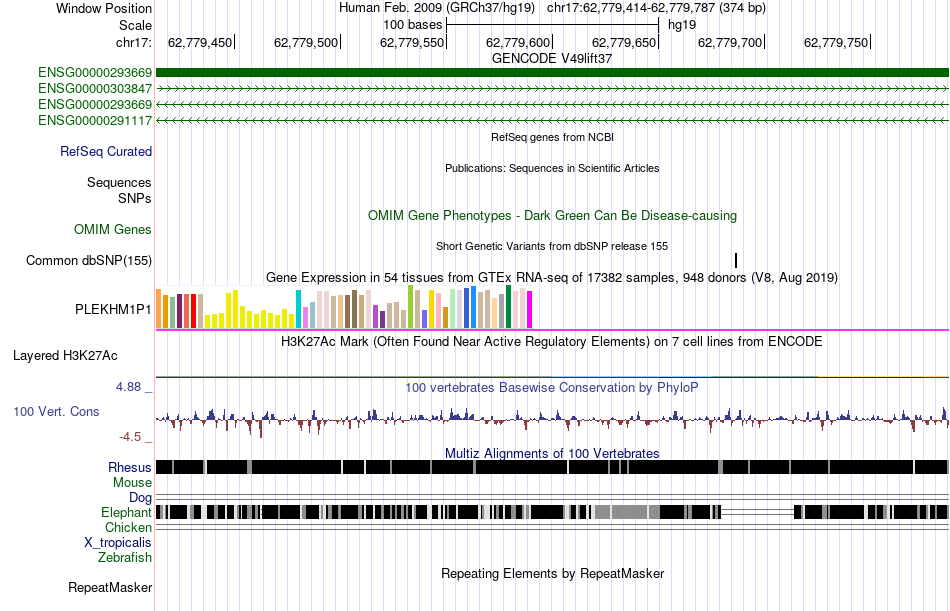Viewport: 950px width, 611px height.
Task: Click the 62,779,750 ruler coordinate
Action: tap(836, 42)
